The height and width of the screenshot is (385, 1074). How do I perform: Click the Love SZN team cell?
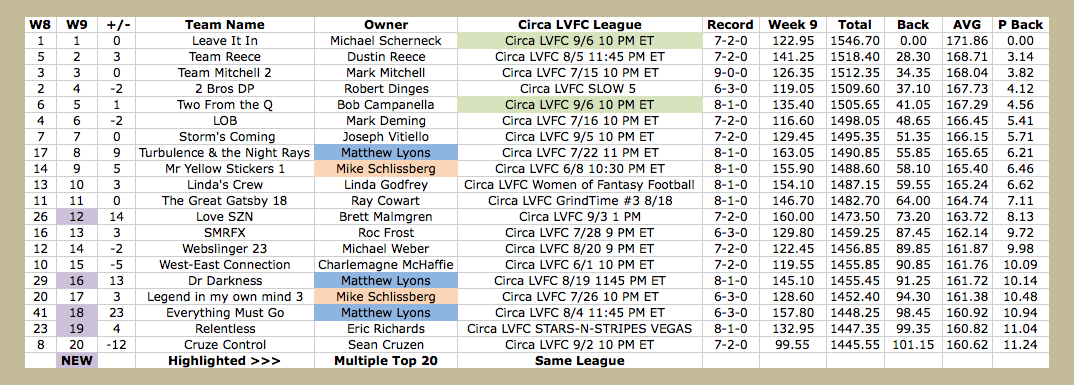tap(225, 216)
